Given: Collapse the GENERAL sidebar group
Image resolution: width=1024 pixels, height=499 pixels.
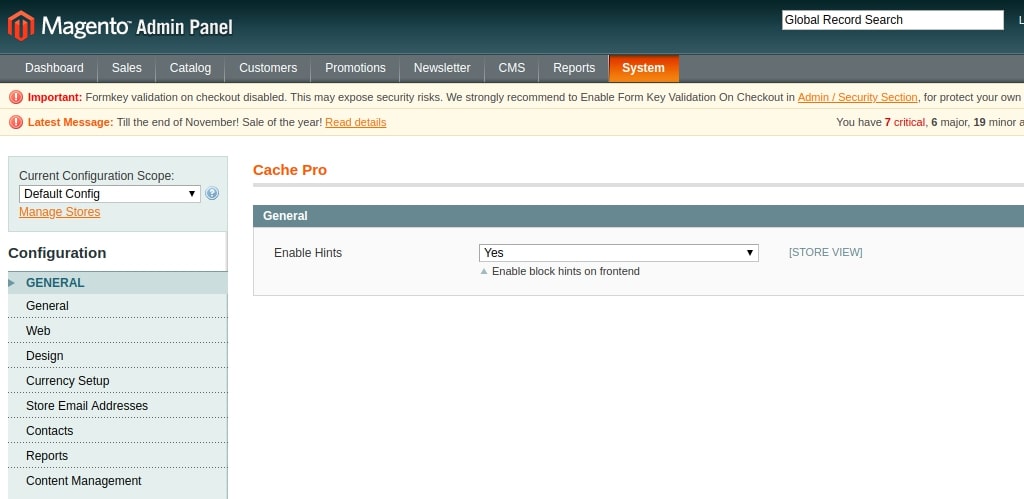Looking at the screenshot, I should click(x=118, y=283).
